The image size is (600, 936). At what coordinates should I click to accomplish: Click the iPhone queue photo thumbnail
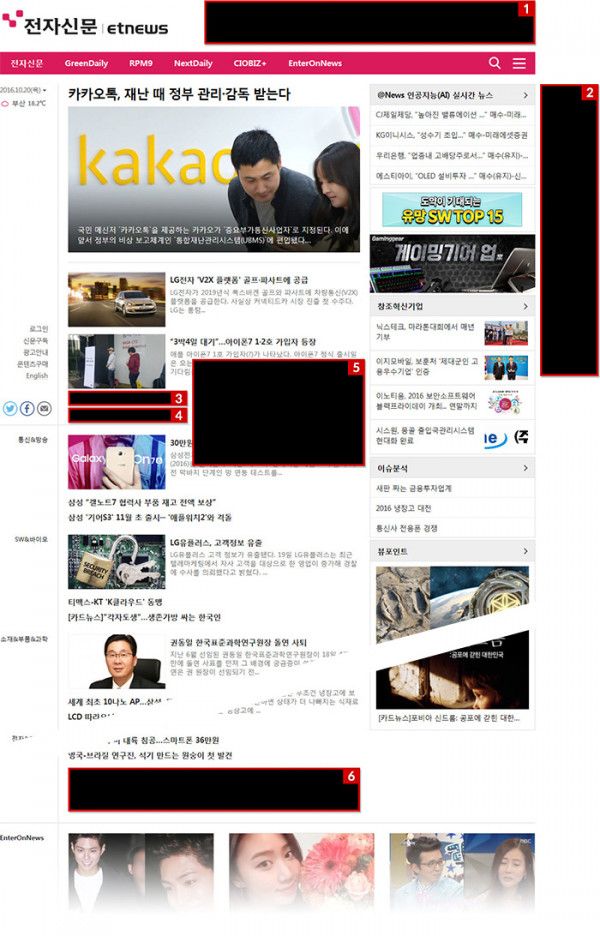click(x=116, y=361)
